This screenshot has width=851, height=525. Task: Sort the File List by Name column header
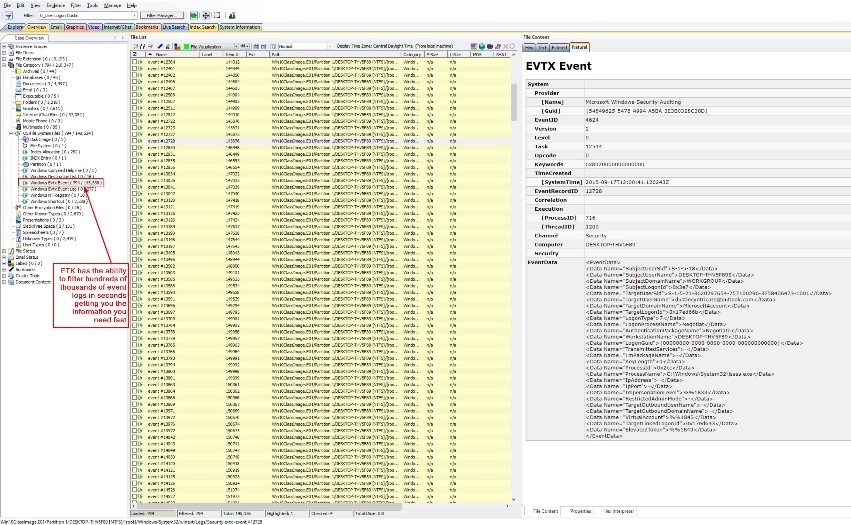click(x=173, y=54)
